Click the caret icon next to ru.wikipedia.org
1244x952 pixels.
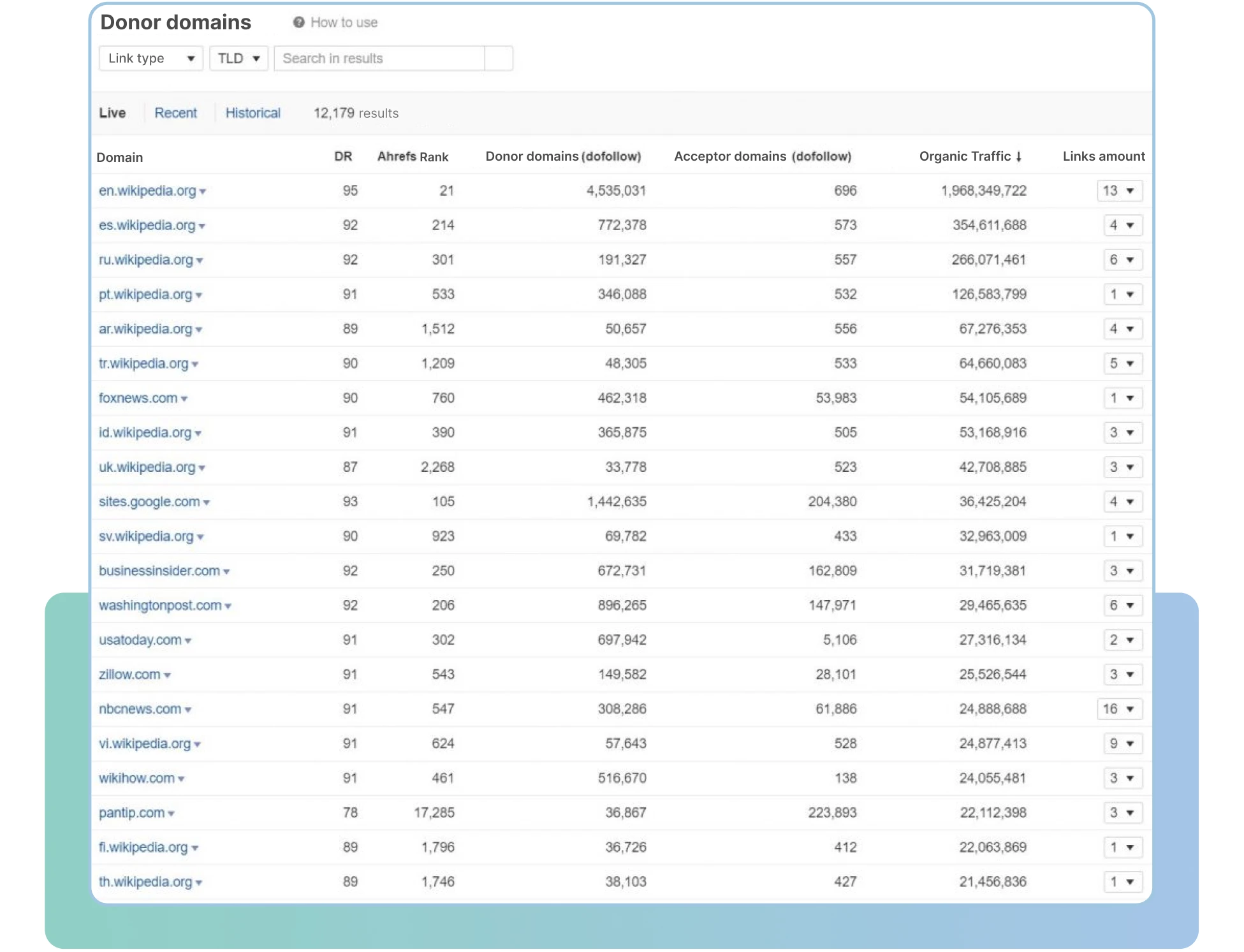tap(200, 260)
